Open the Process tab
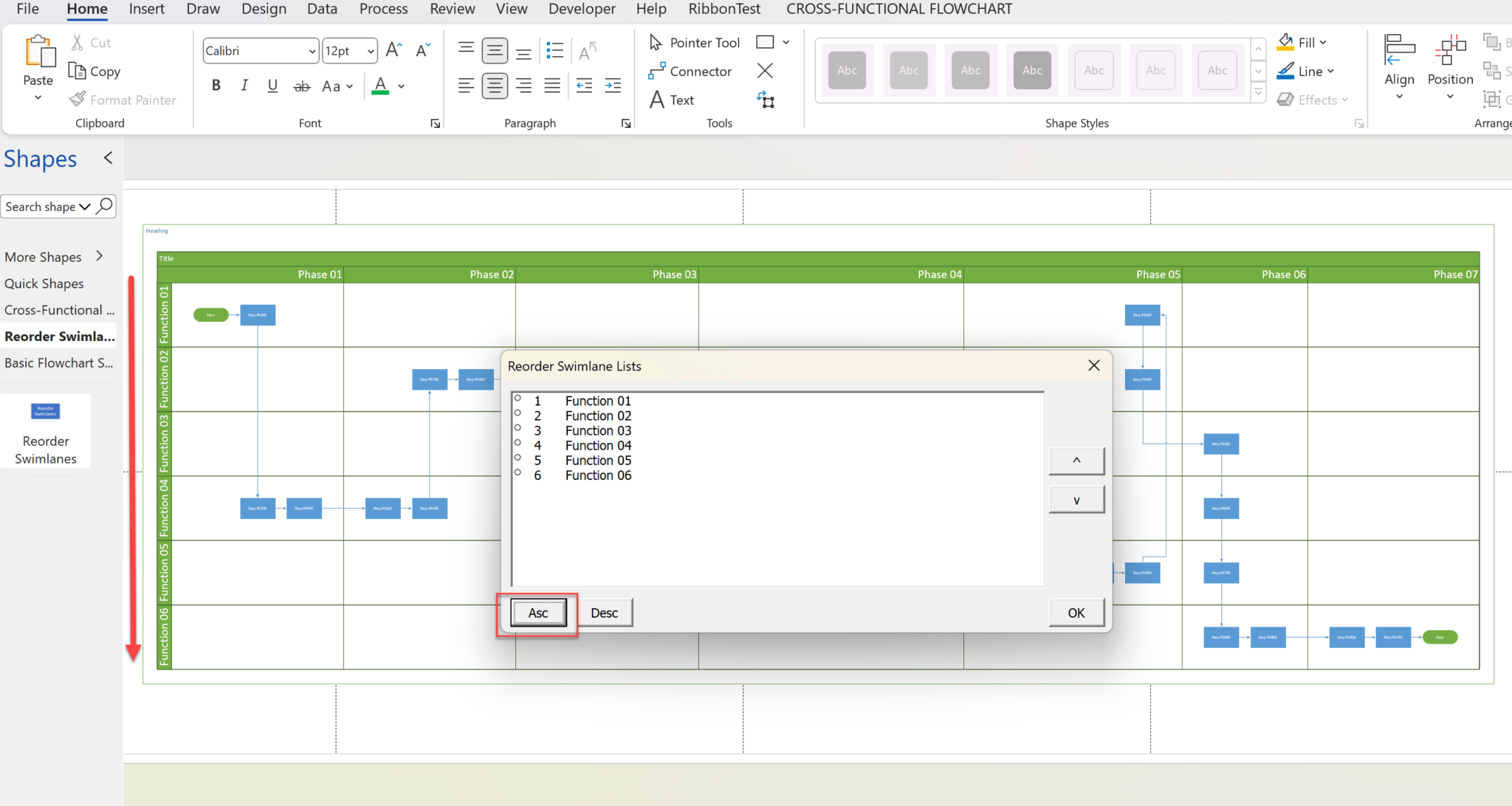1512x806 pixels. pos(383,9)
